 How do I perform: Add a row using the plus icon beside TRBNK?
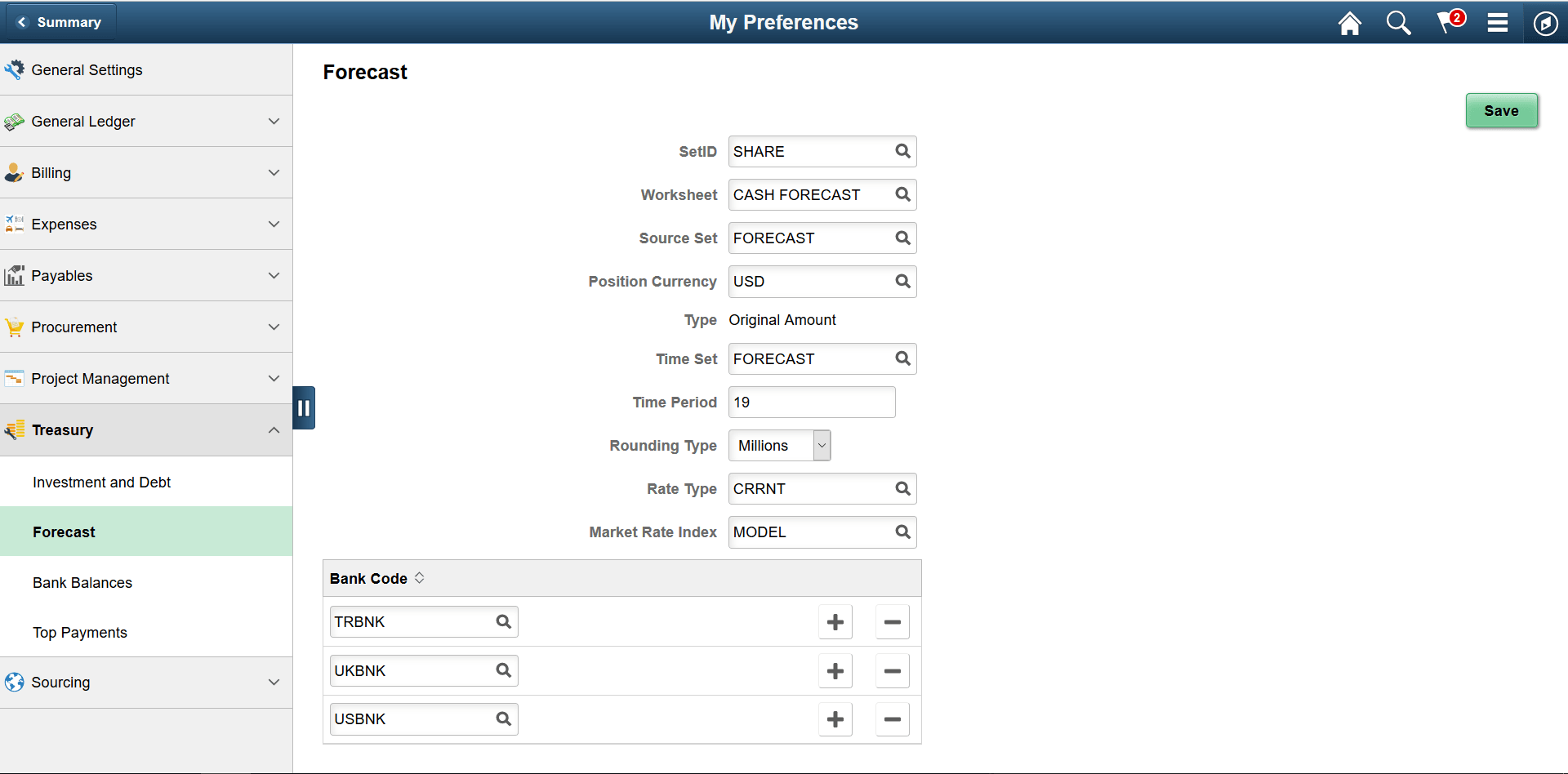pyautogui.click(x=835, y=621)
